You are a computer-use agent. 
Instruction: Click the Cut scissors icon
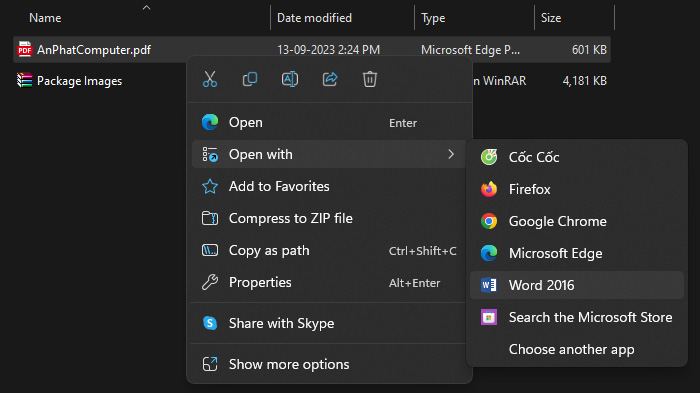coord(210,79)
